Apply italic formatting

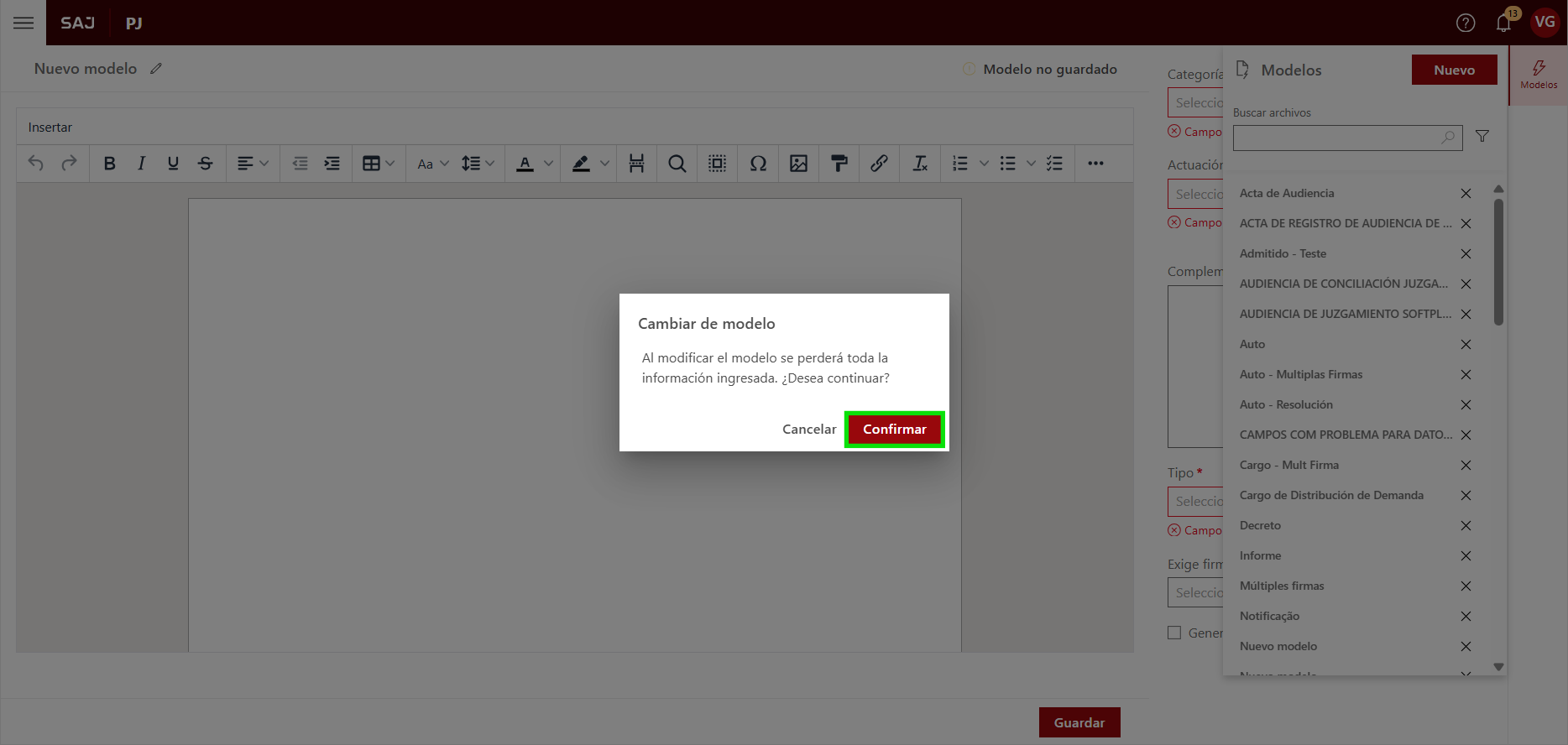(141, 164)
